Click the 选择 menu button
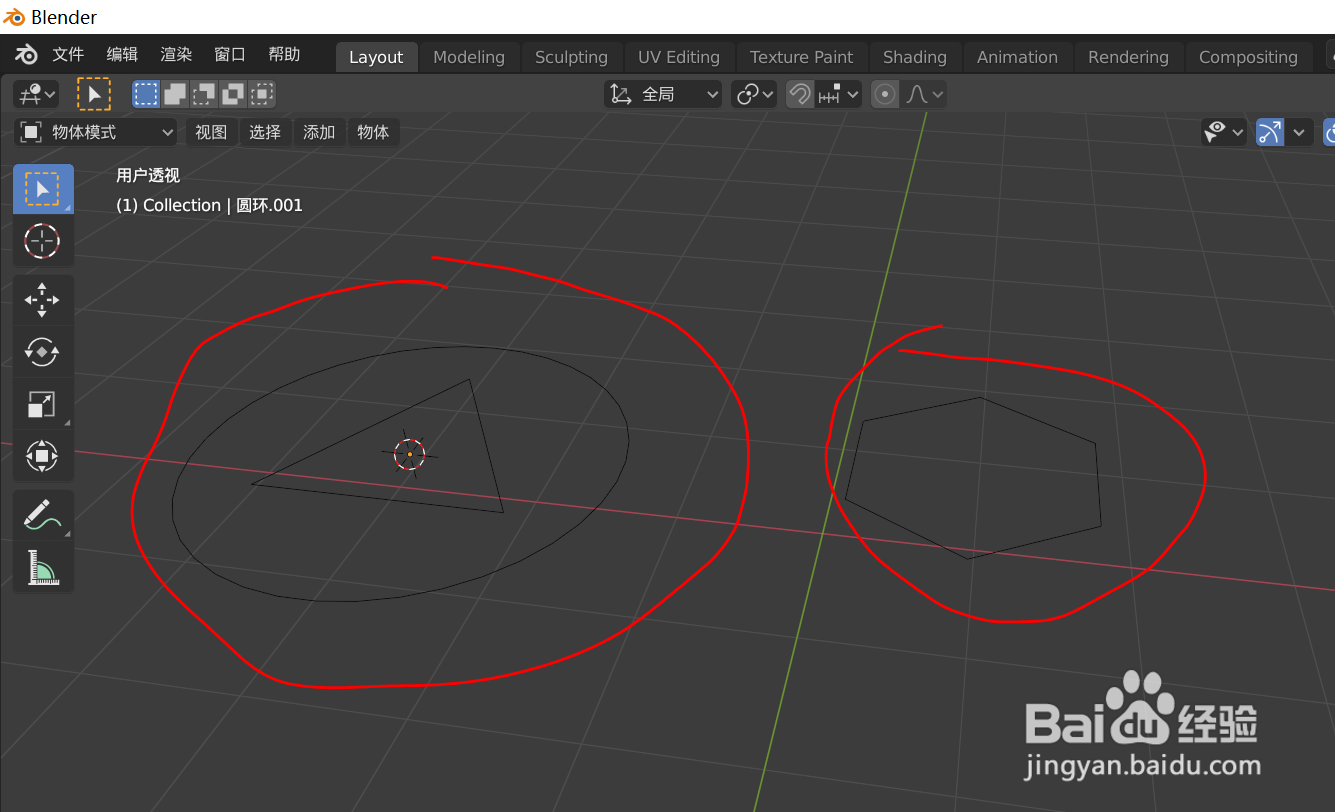This screenshot has height=812, width=1335. pyautogui.click(x=265, y=131)
